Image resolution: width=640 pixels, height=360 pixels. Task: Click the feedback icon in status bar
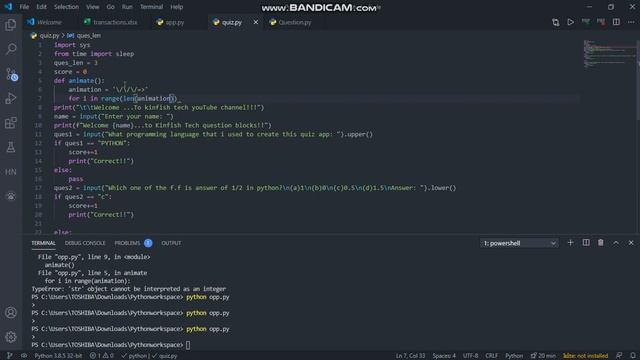pyautogui.click(x=619, y=356)
